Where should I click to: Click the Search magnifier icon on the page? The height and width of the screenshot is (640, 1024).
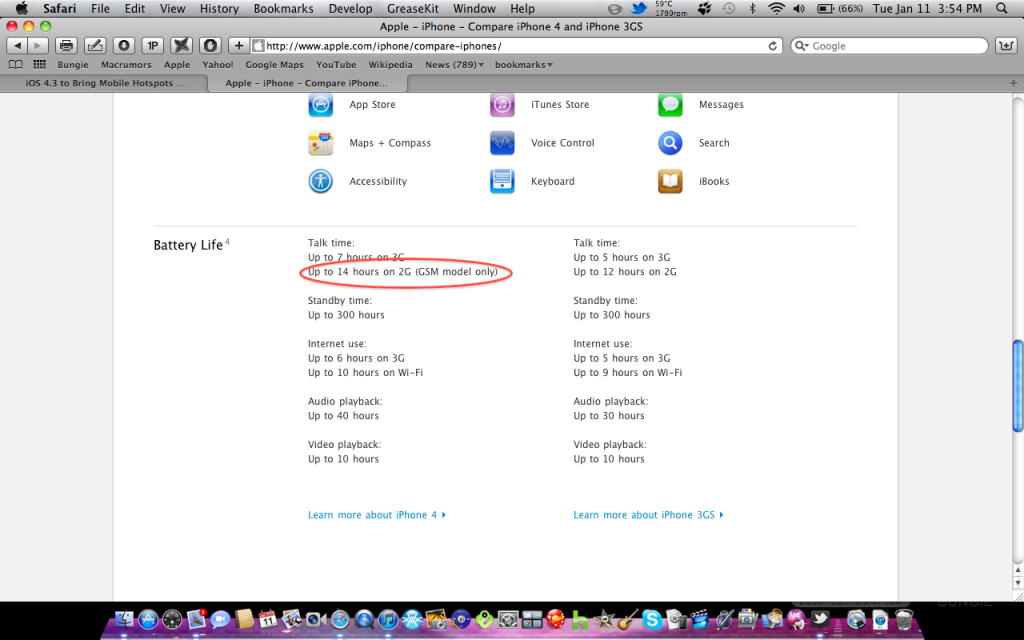click(x=670, y=143)
